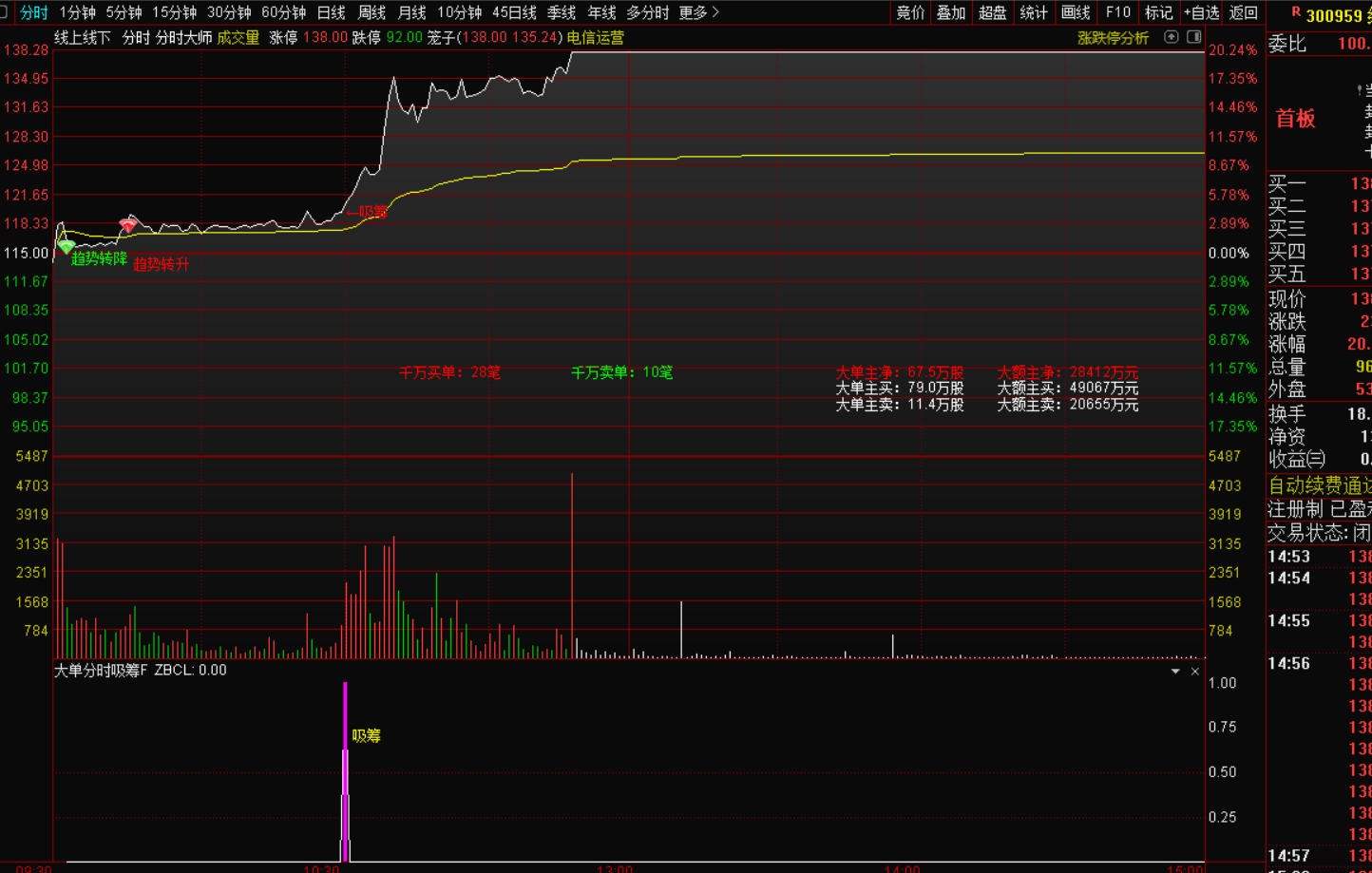Viewport: 1372px width, 873px height.
Task: Open the 涨跌停分析 link
Action: [x=1113, y=38]
